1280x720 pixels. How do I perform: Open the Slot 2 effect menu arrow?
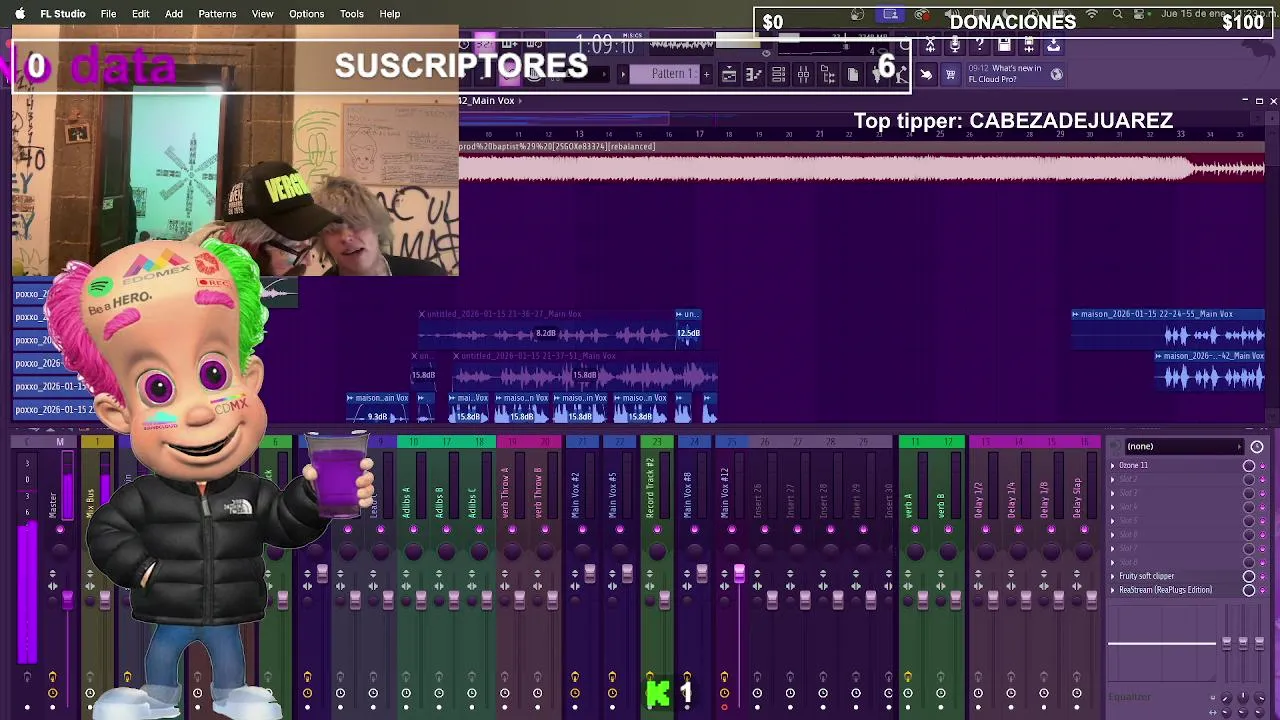tap(1113, 480)
